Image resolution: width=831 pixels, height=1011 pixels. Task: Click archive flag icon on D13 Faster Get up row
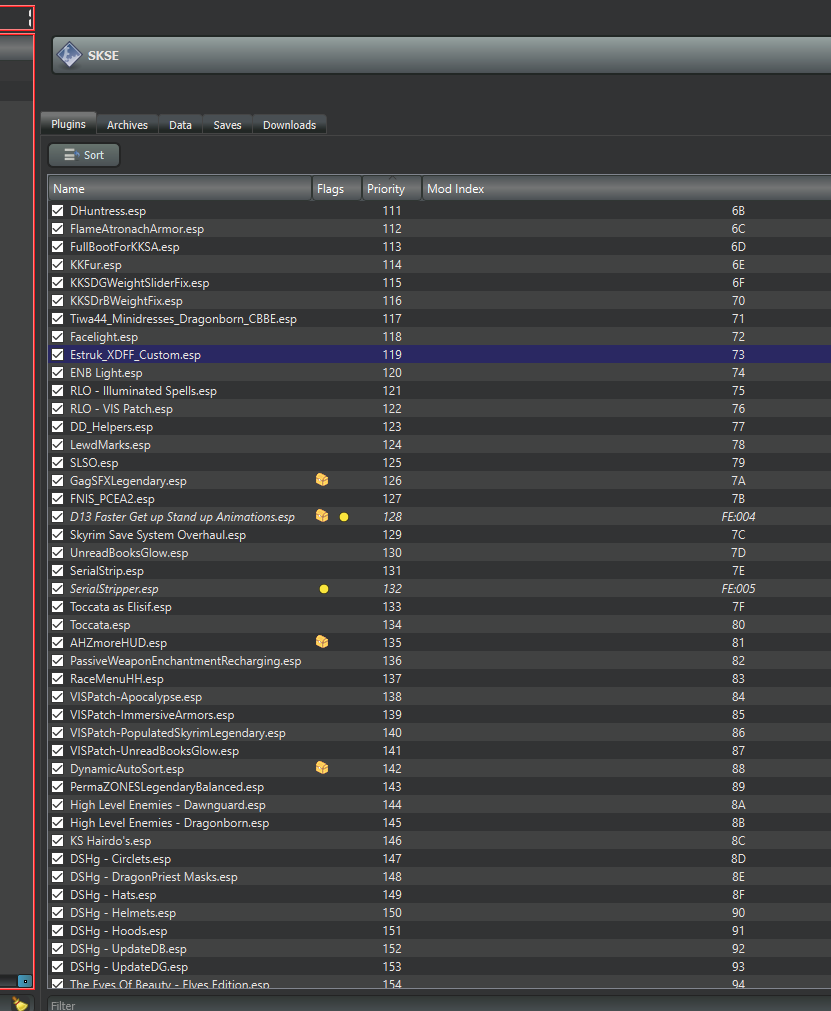pos(322,516)
